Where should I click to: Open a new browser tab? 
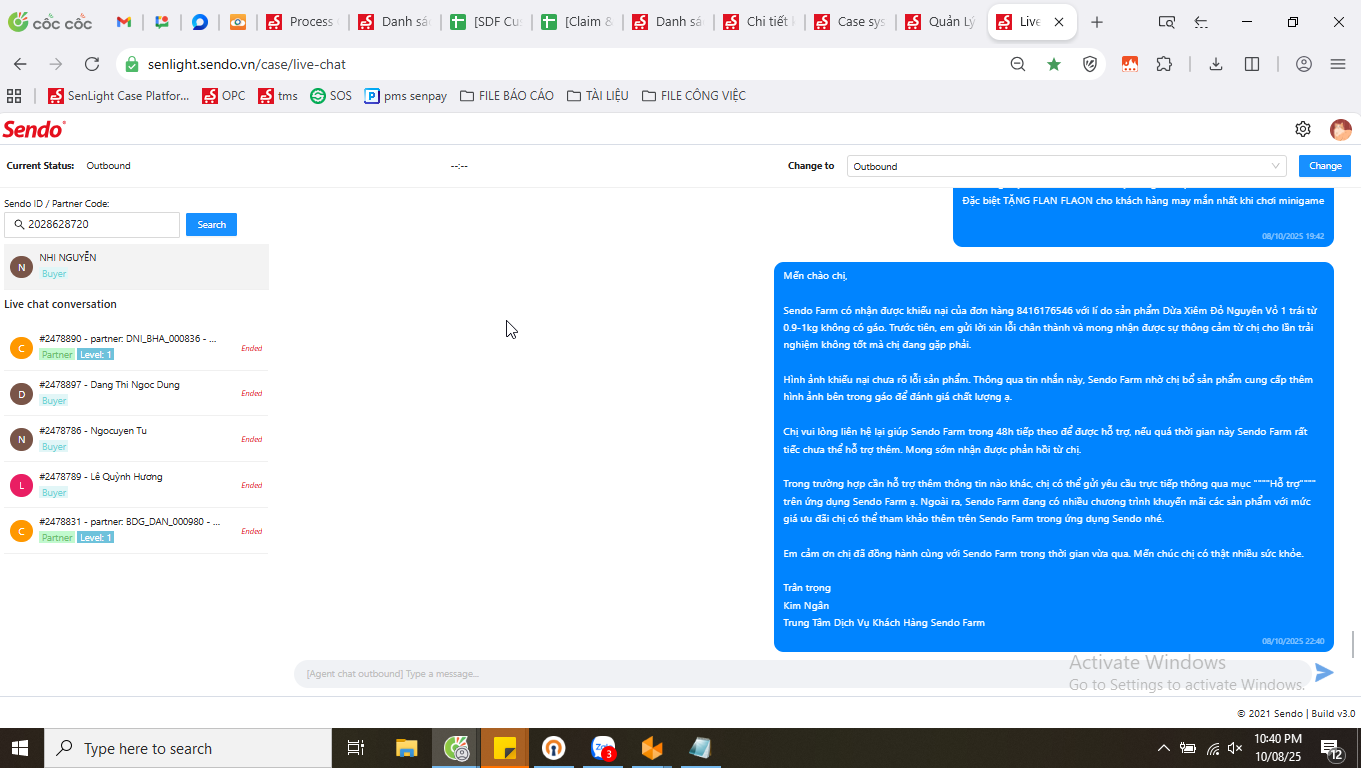1097,22
